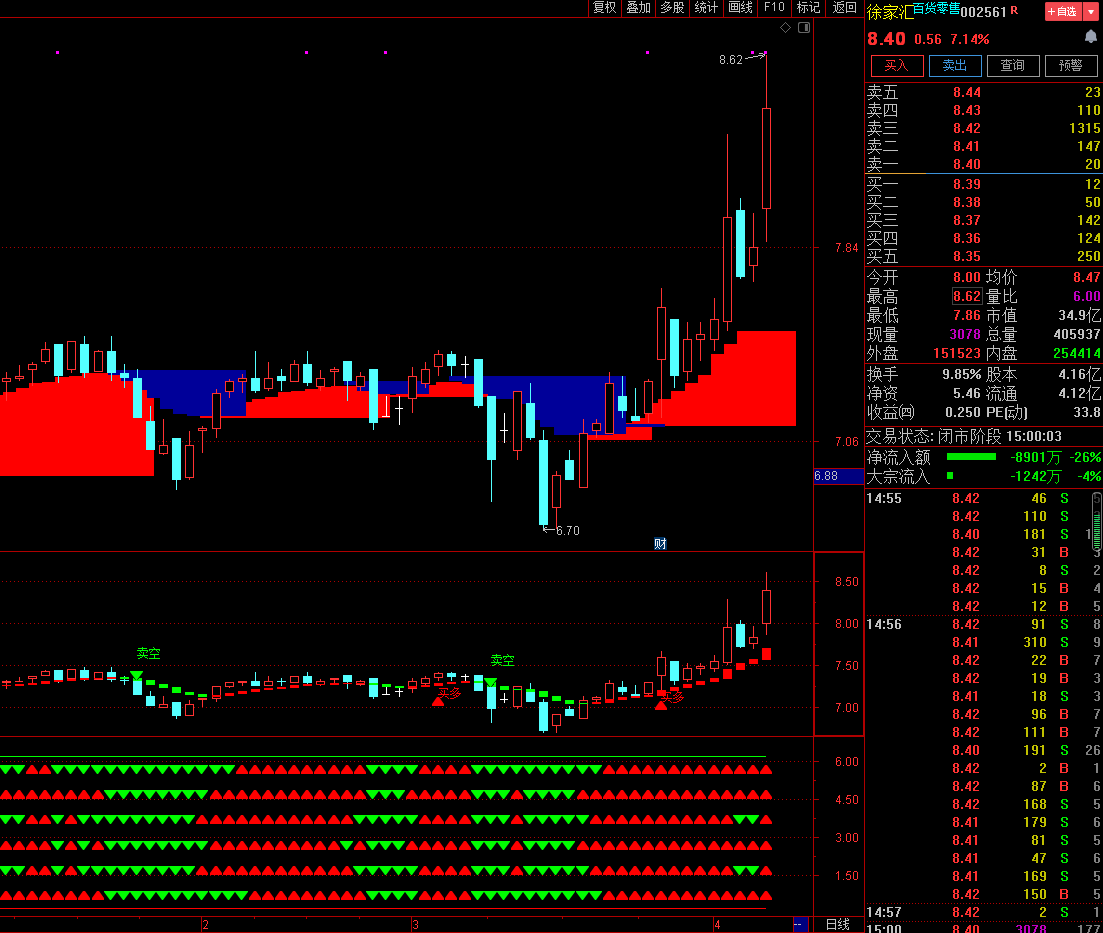Select the 画线 drawing tool
This screenshot has width=1103, height=933.
[740, 8]
